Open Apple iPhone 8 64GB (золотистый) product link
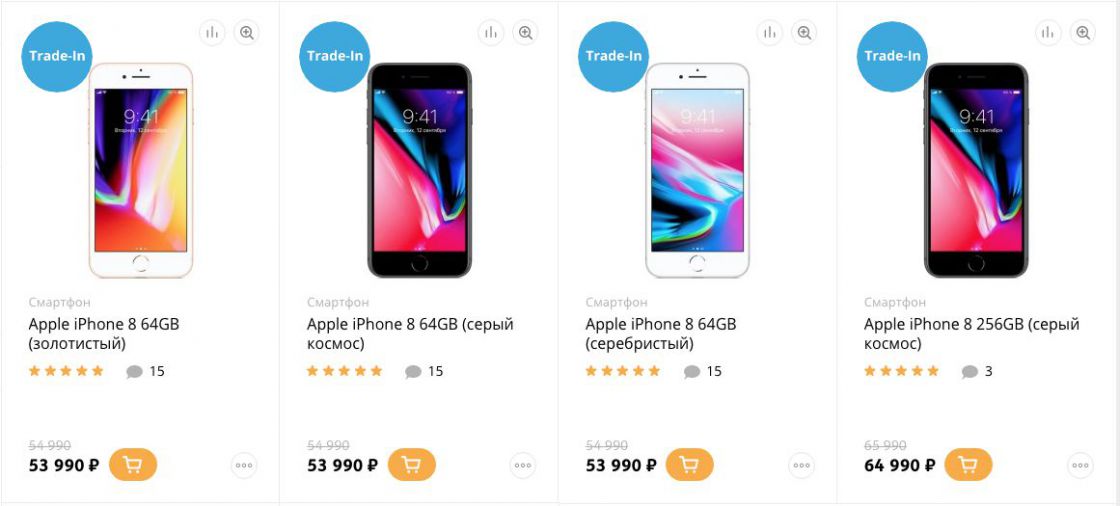 104,334
